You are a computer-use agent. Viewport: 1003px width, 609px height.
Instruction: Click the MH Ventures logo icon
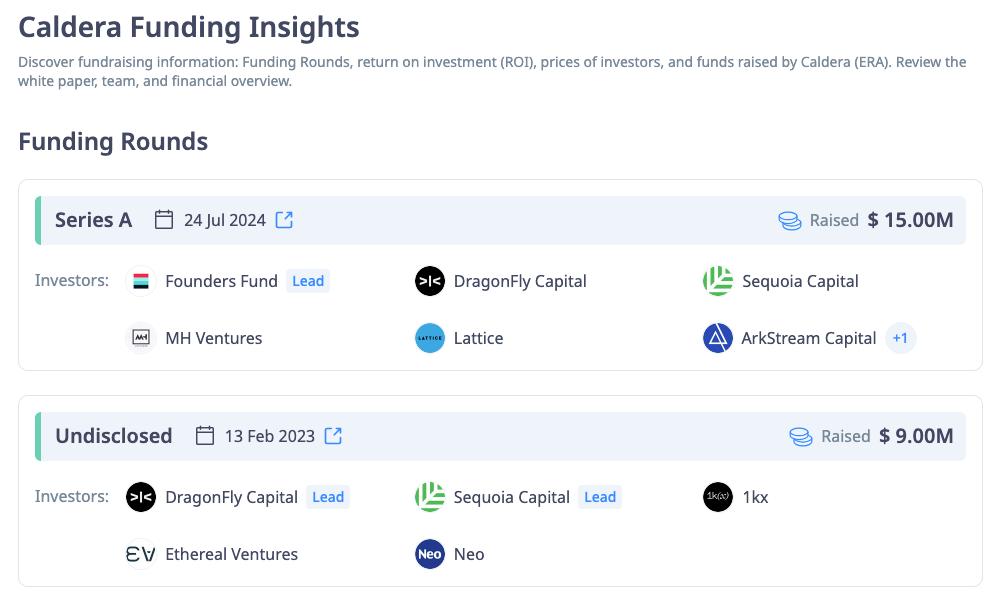click(x=141, y=338)
